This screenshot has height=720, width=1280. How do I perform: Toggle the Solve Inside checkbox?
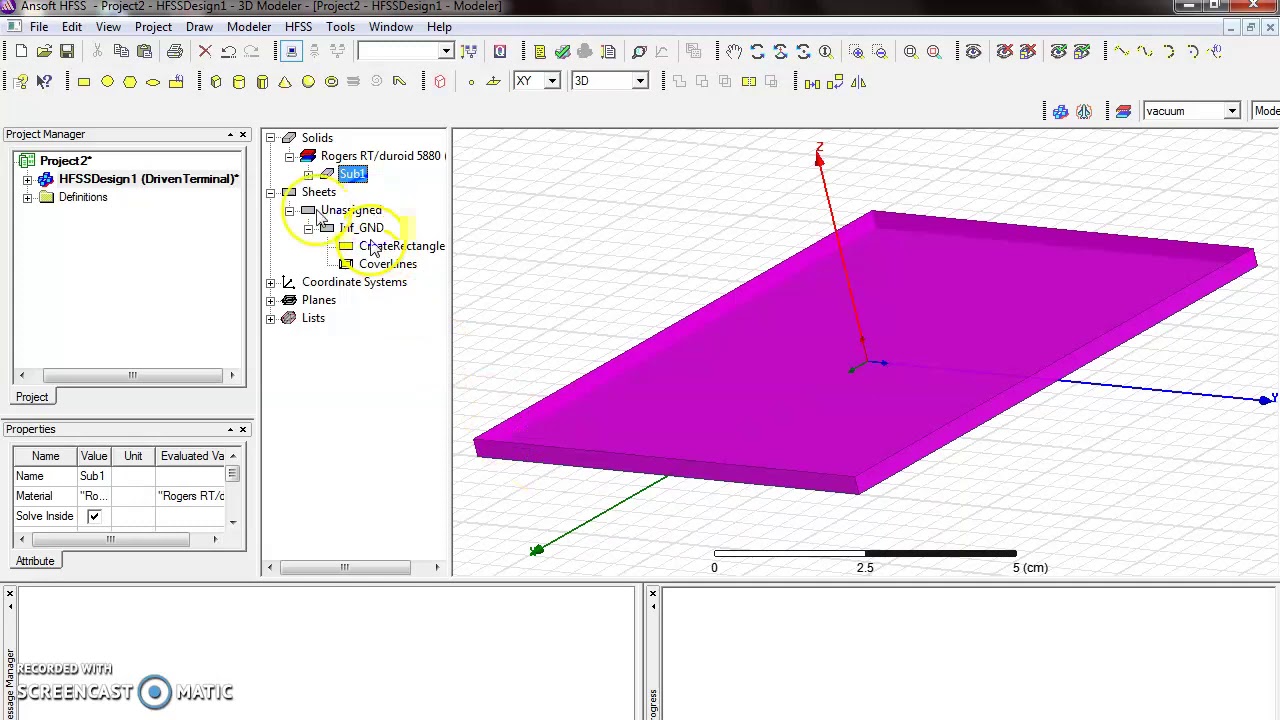pyautogui.click(x=94, y=516)
